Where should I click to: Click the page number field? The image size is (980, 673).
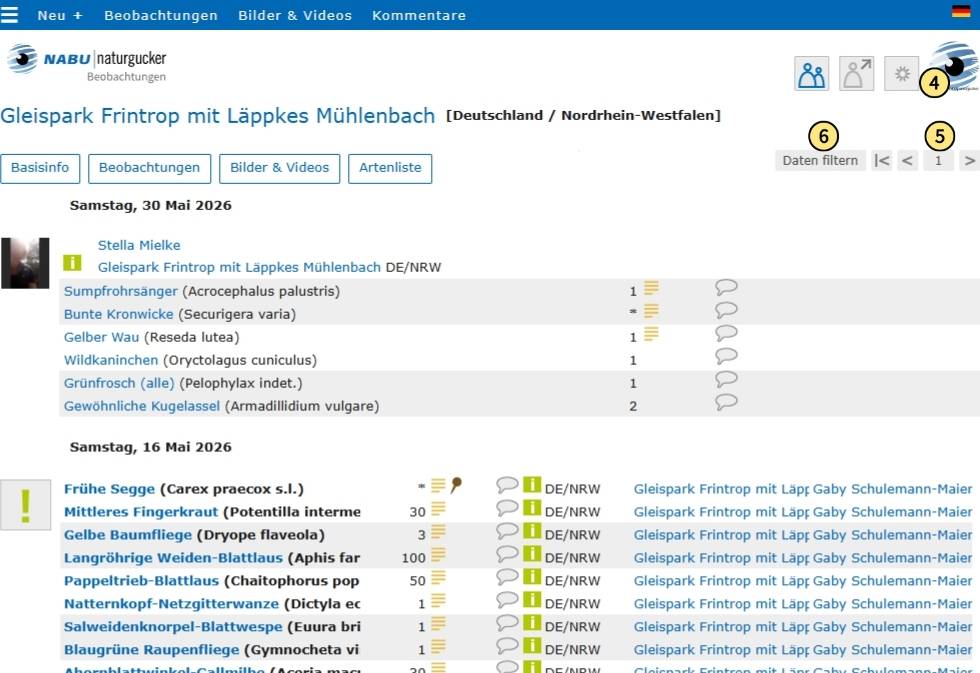(x=938, y=161)
